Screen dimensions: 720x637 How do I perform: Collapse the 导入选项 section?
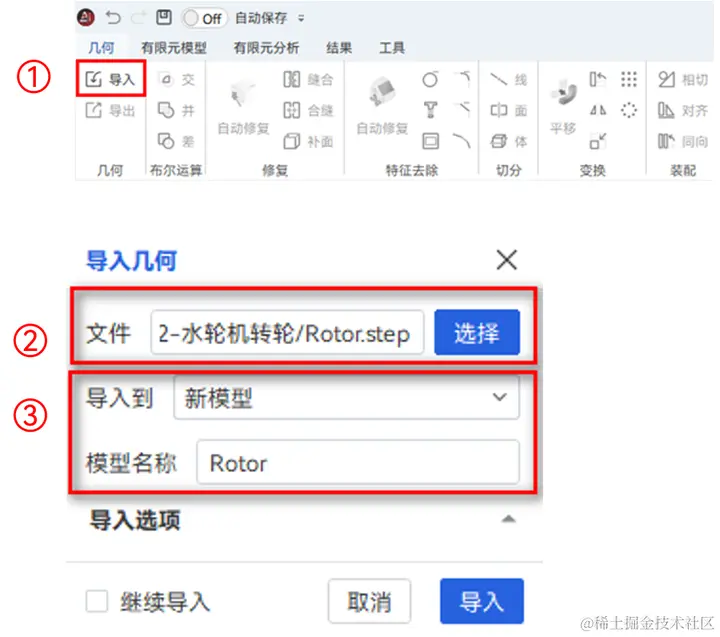[508, 519]
